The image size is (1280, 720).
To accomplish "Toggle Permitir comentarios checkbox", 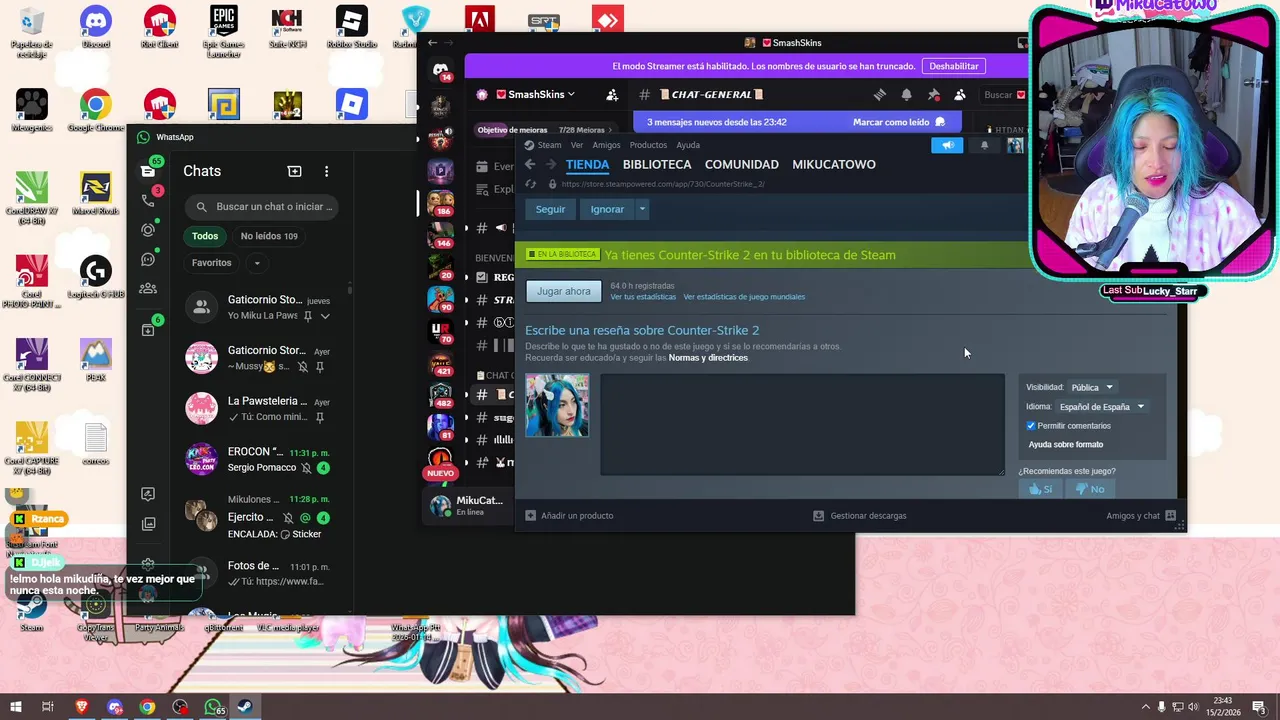I will point(1031,426).
